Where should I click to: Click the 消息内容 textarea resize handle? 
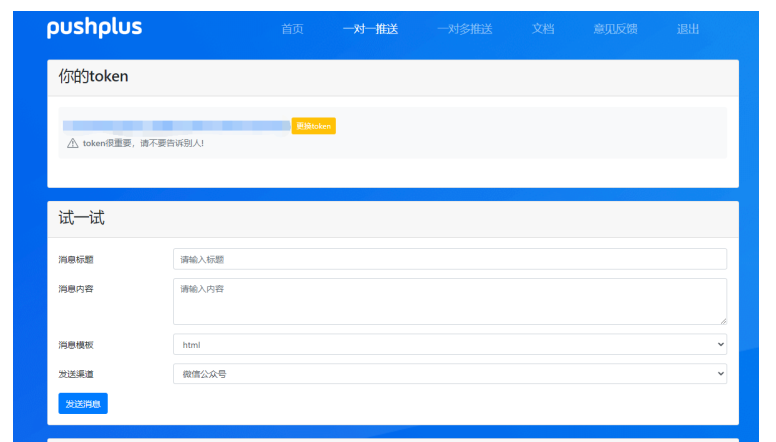(x=722, y=320)
